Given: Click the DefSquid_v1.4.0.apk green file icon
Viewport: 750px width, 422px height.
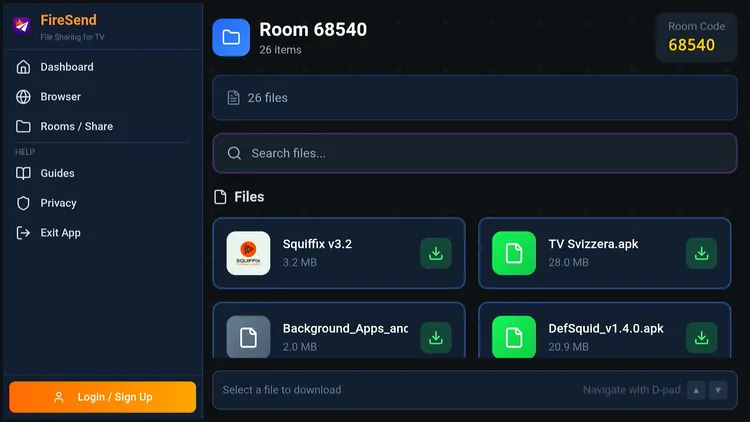Looking at the screenshot, I should (514, 337).
